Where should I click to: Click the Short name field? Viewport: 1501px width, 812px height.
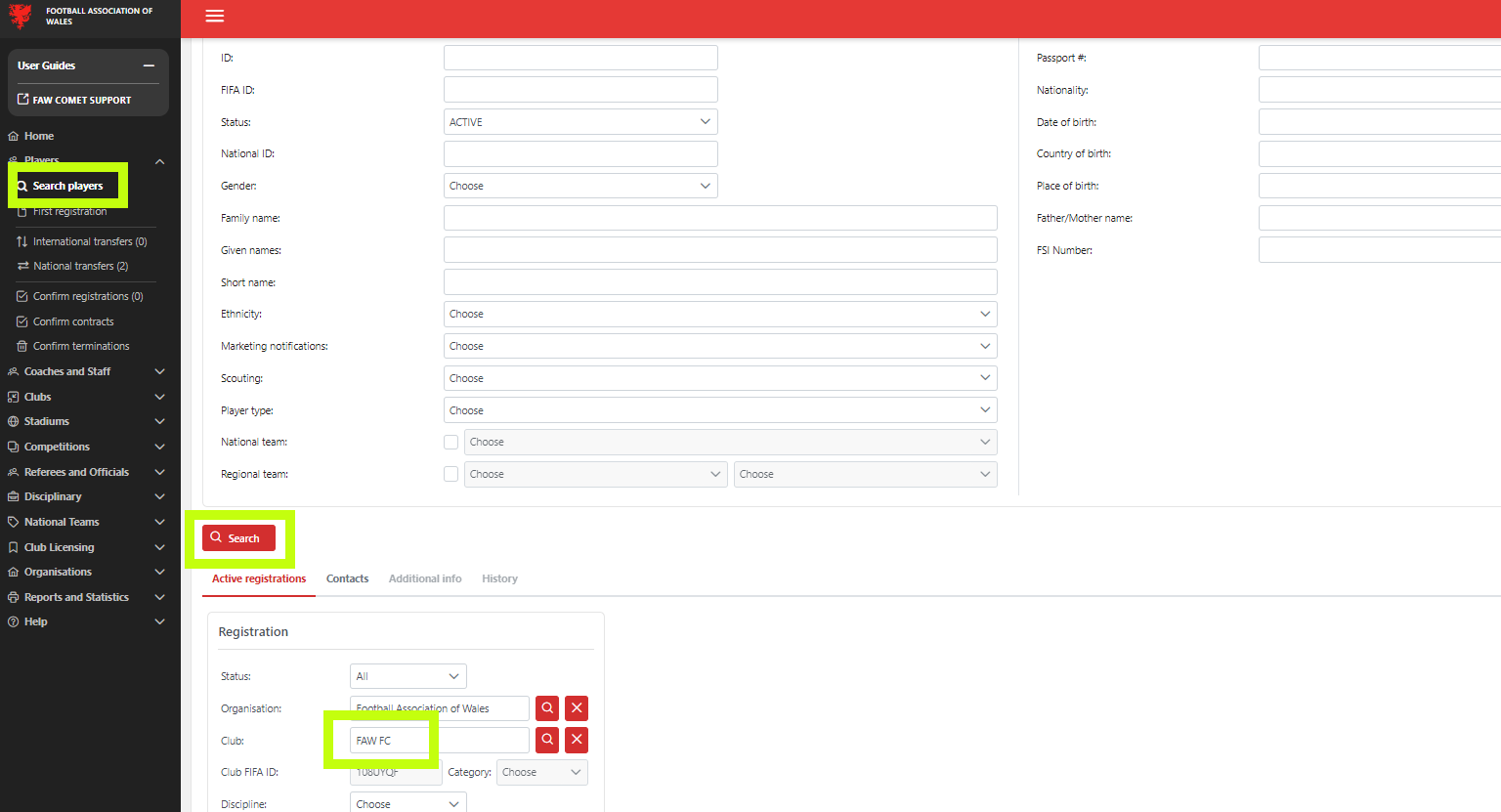click(720, 282)
